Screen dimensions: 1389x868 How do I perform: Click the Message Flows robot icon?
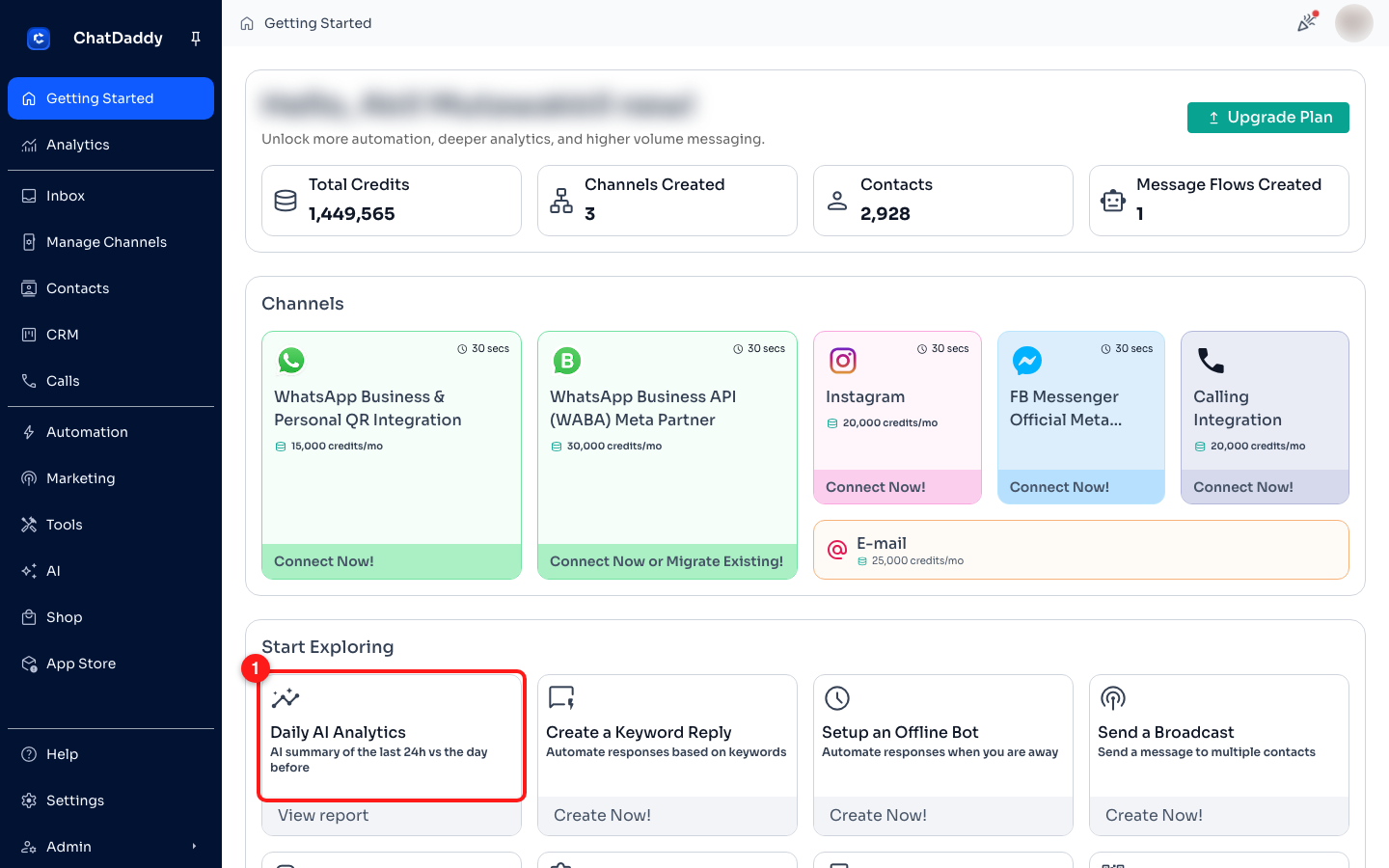(1113, 201)
